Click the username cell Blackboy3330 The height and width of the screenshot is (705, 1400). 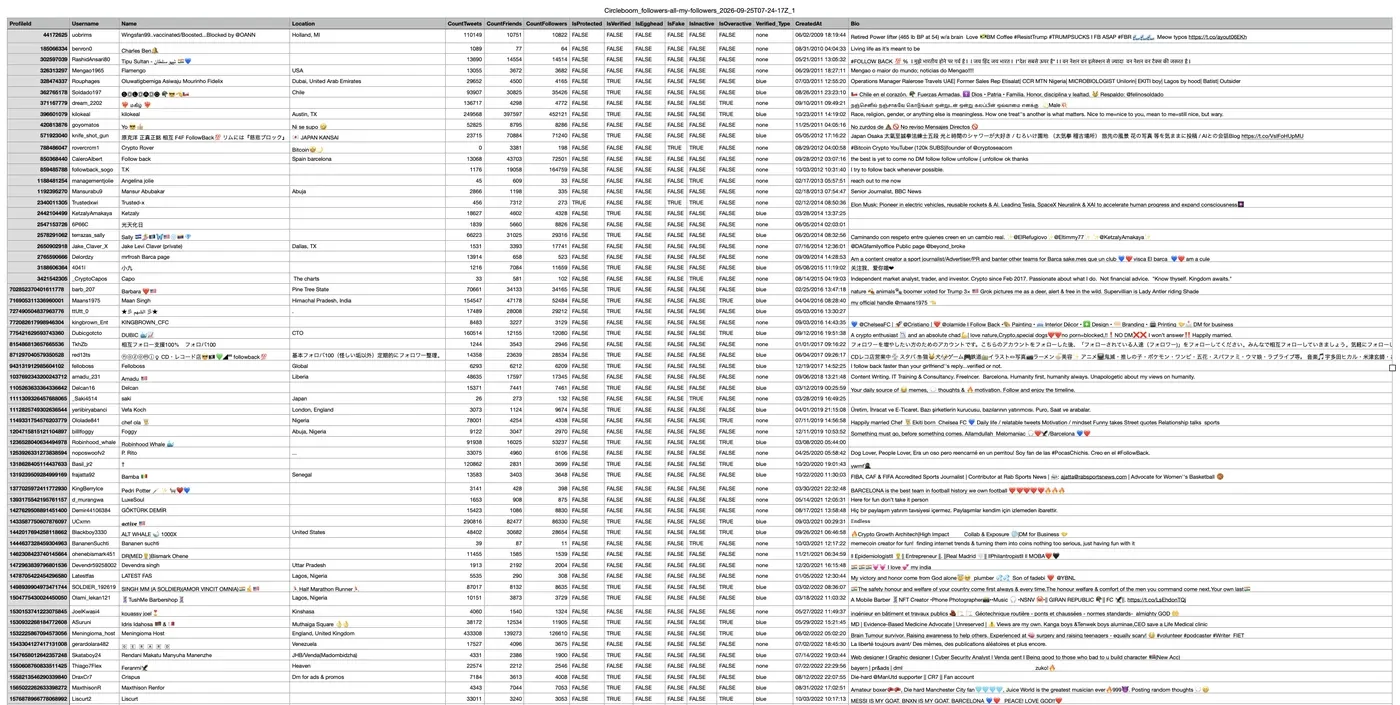tap(89, 533)
